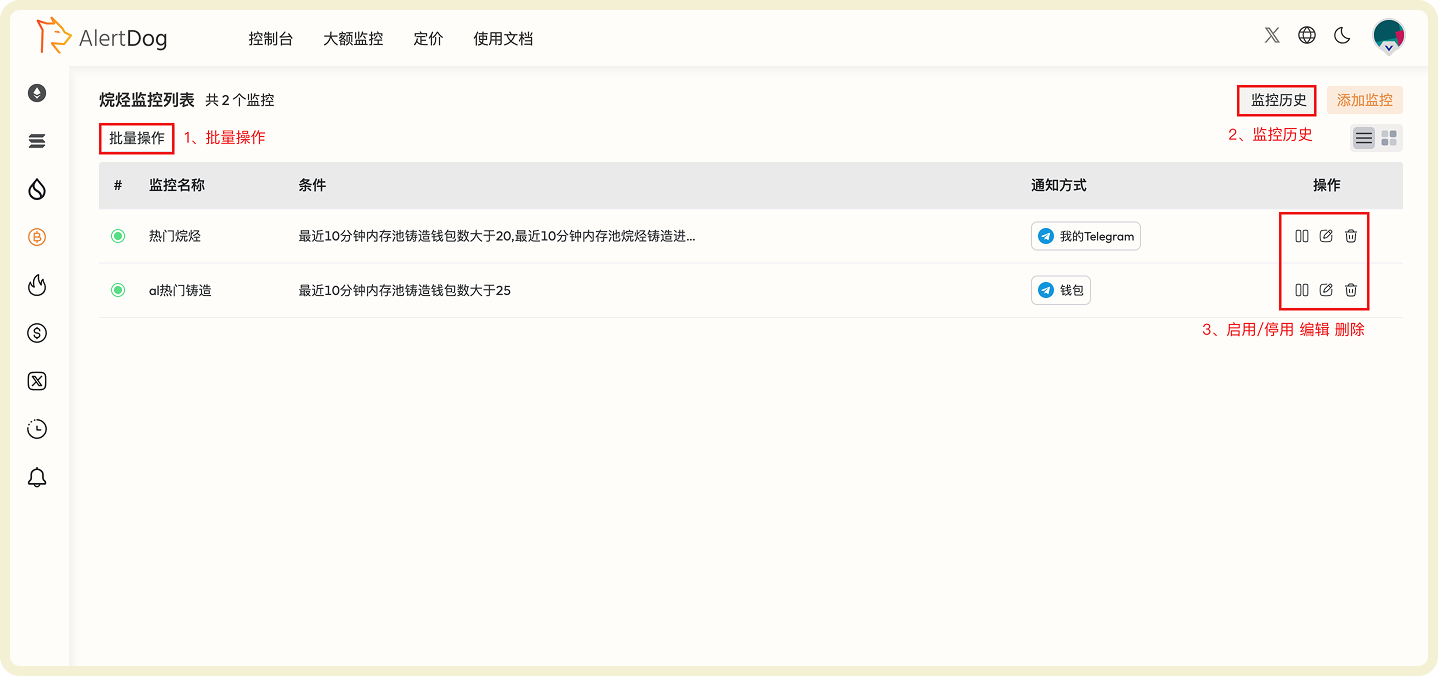The width and height of the screenshot is (1438, 676).
Task: Toggle dark mode with the moon icon
Action: pyautogui.click(x=1342, y=35)
